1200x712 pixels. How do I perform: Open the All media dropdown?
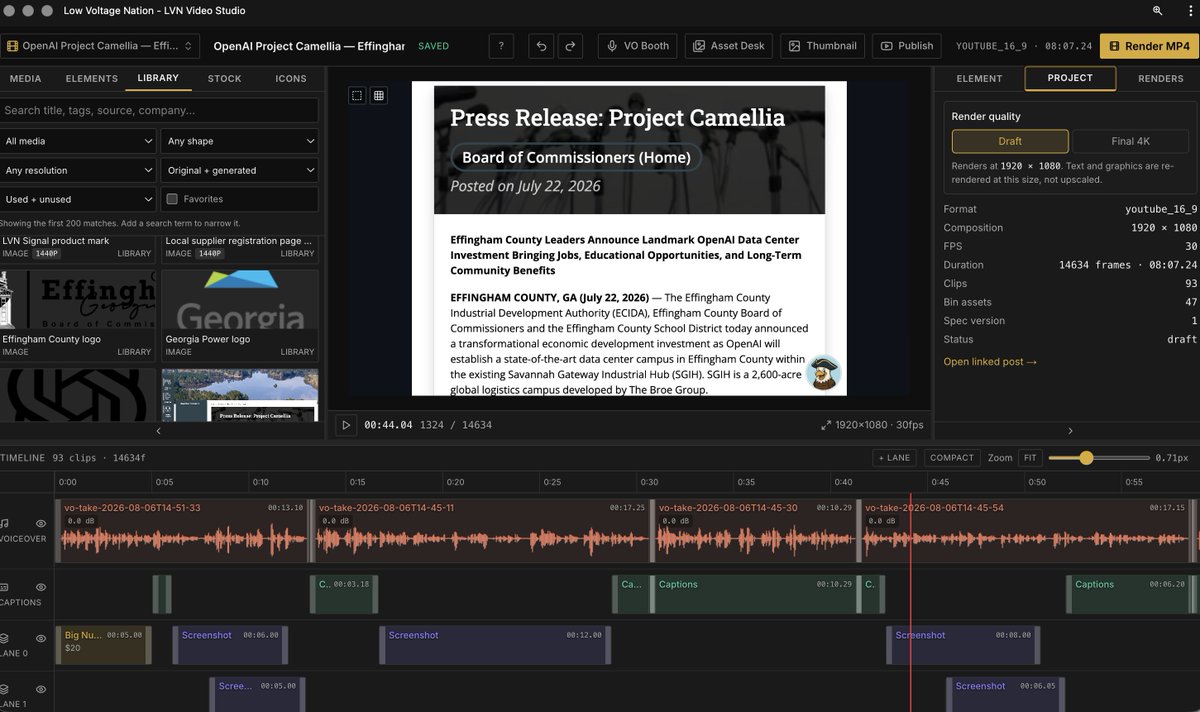(78, 141)
